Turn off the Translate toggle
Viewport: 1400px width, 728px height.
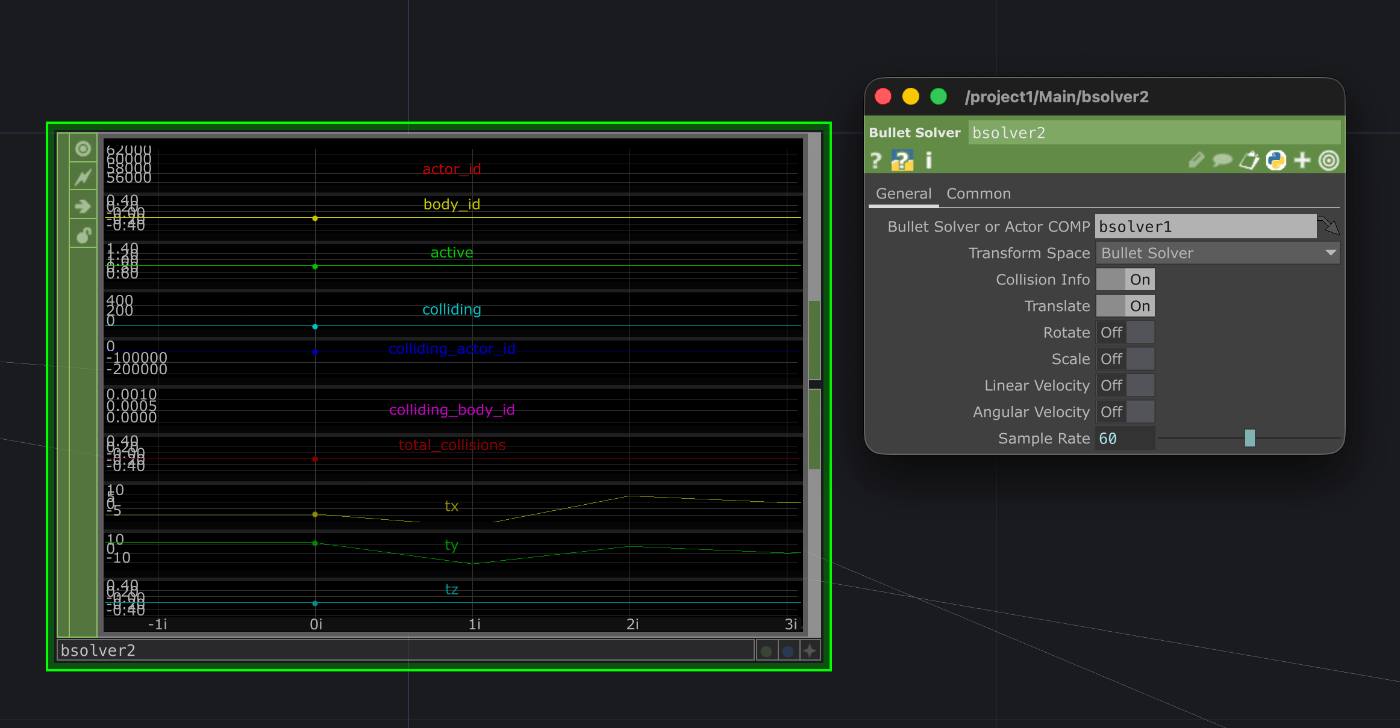pos(1125,306)
